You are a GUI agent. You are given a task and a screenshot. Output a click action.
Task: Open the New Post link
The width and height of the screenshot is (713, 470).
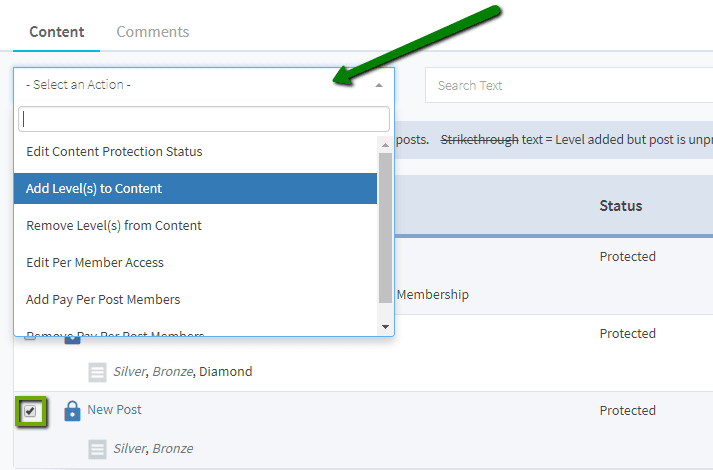coord(114,410)
